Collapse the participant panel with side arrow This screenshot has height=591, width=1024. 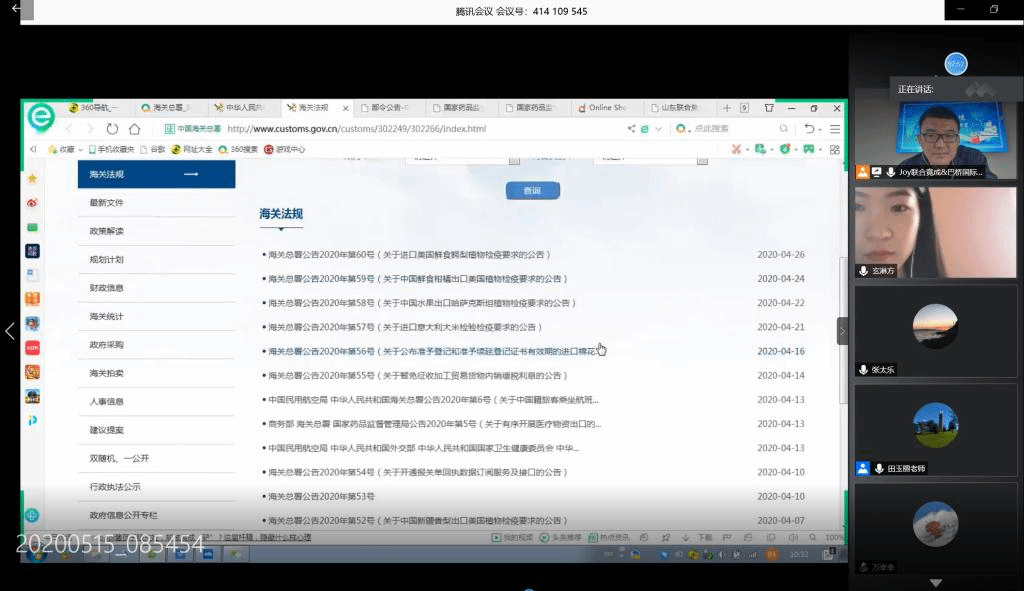tap(842, 331)
